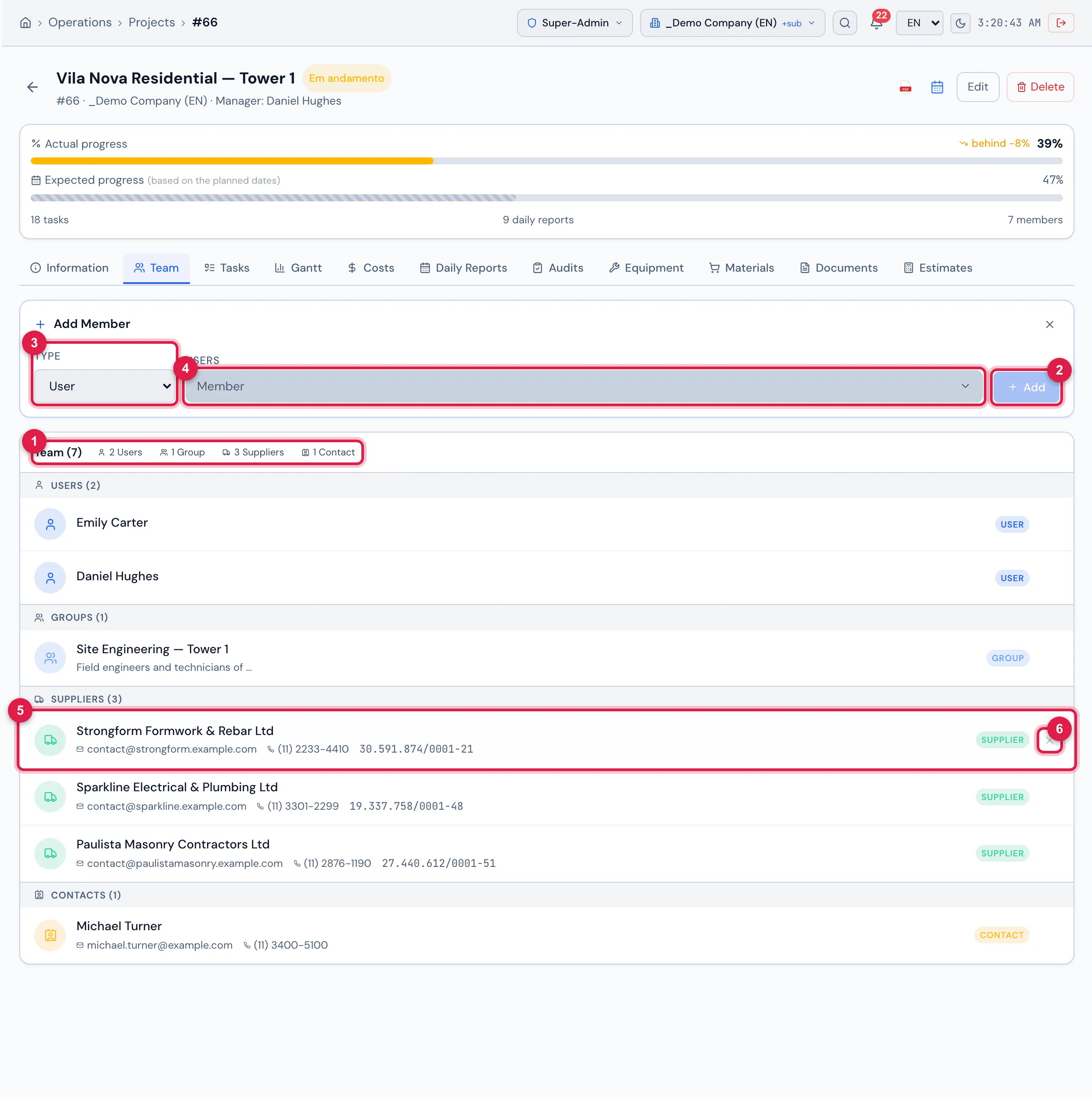The image size is (1092, 1099).
Task: Open the global search icon
Action: tap(844, 23)
